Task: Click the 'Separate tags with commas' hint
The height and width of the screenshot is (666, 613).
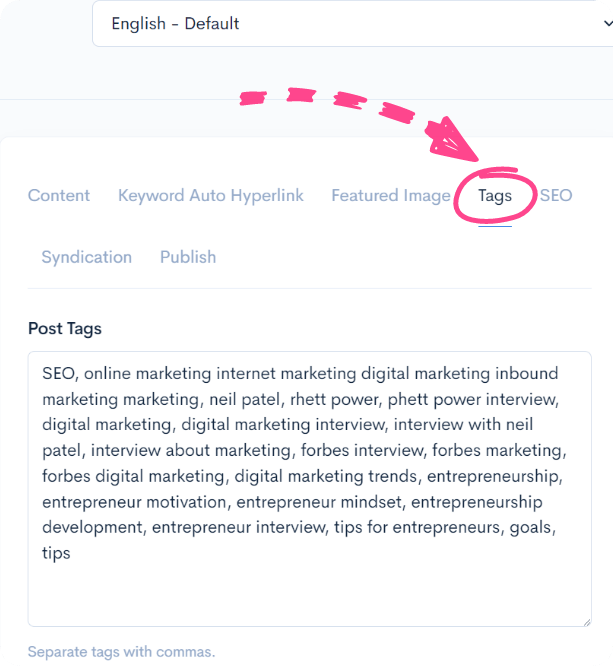Action: coord(121,652)
